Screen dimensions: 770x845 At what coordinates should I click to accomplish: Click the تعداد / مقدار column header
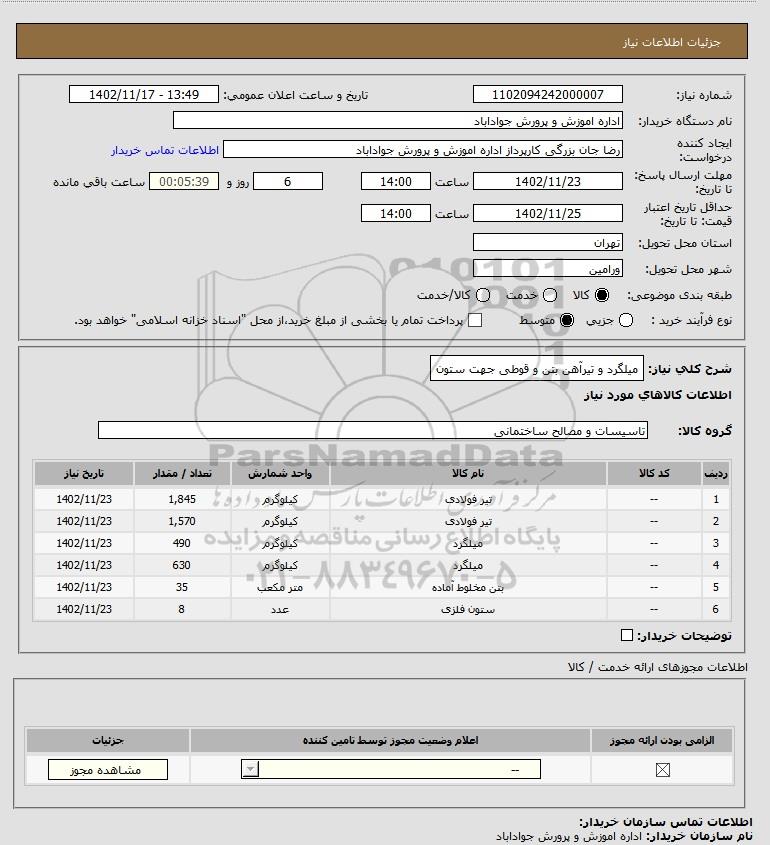(x=182, y=474)
